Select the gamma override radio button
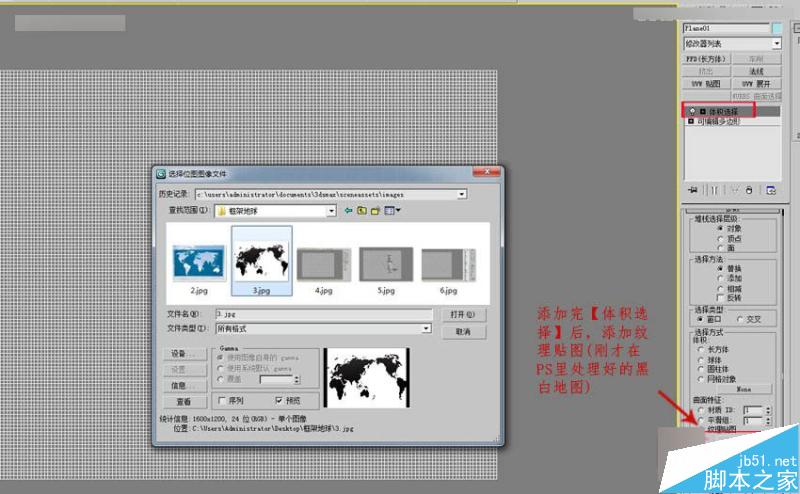The height and width of the screenshot is (494, 800). 220,379
